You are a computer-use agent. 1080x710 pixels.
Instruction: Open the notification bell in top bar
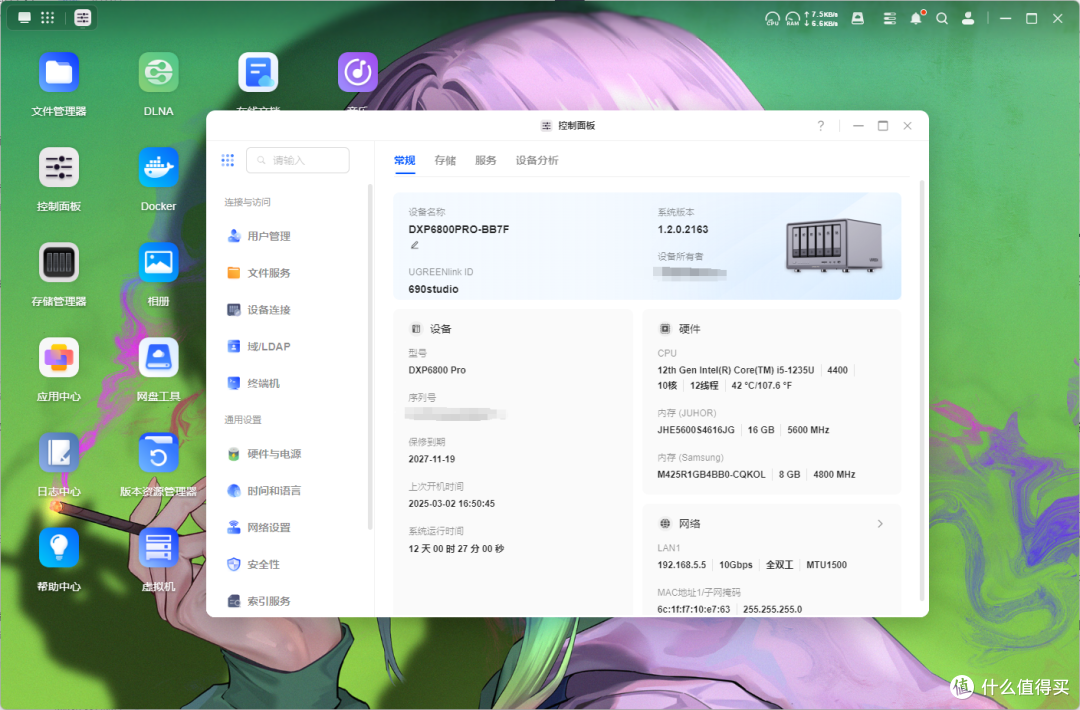(916, 19)
